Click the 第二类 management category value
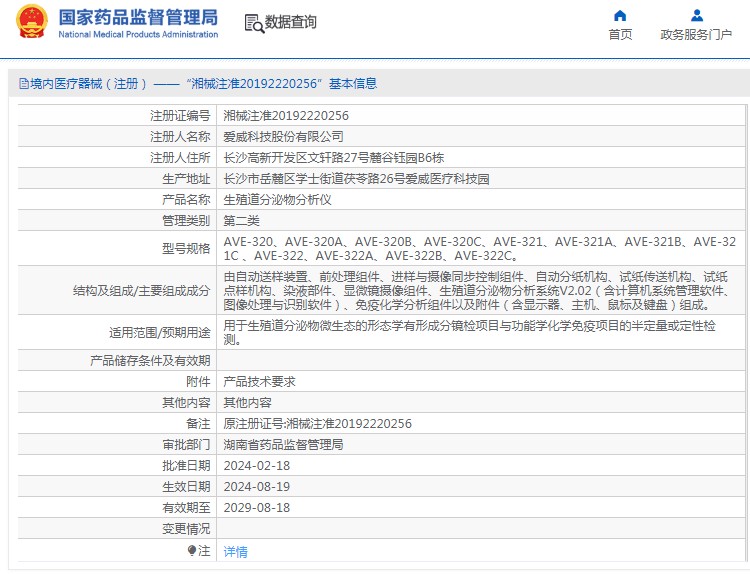Screen dimensions: 750x575 (241, 221)
